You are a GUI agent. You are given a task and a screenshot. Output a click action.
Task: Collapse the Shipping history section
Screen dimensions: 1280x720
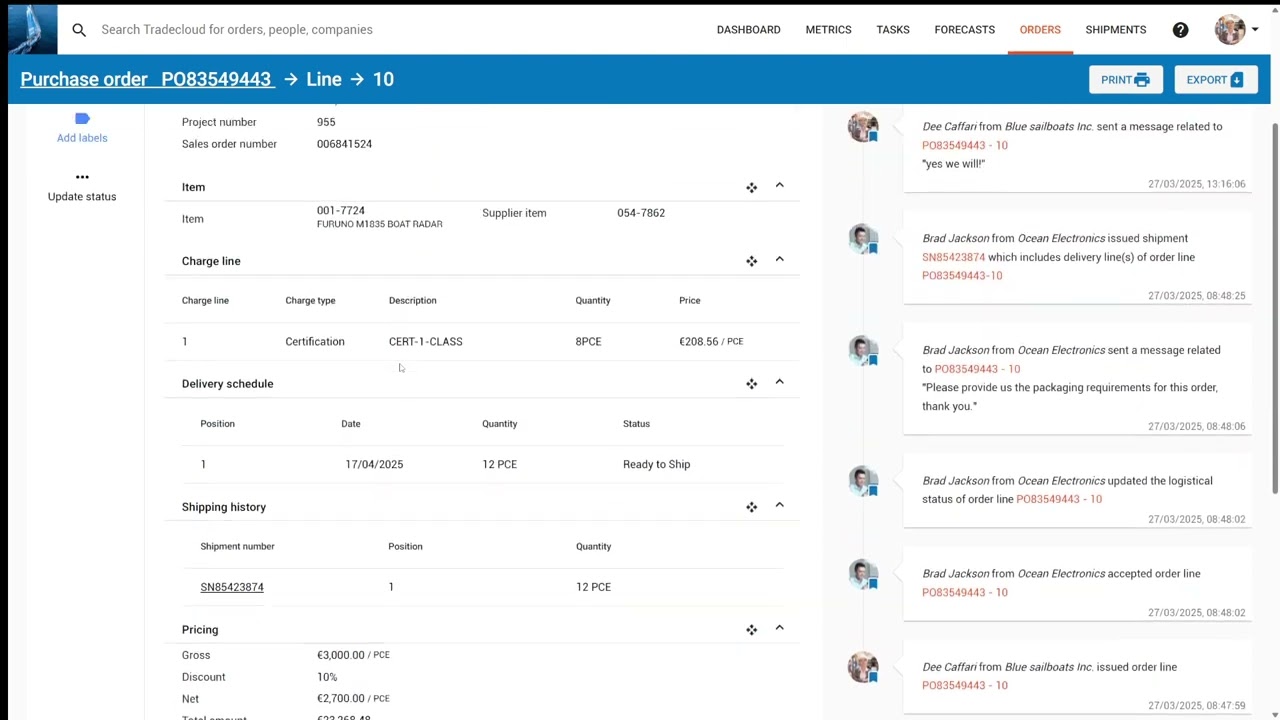coord(780,505)
